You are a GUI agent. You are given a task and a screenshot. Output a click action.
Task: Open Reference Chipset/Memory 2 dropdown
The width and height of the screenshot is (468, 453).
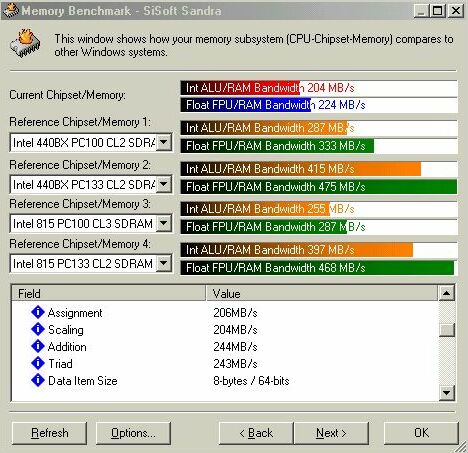[x=164, y=184]
